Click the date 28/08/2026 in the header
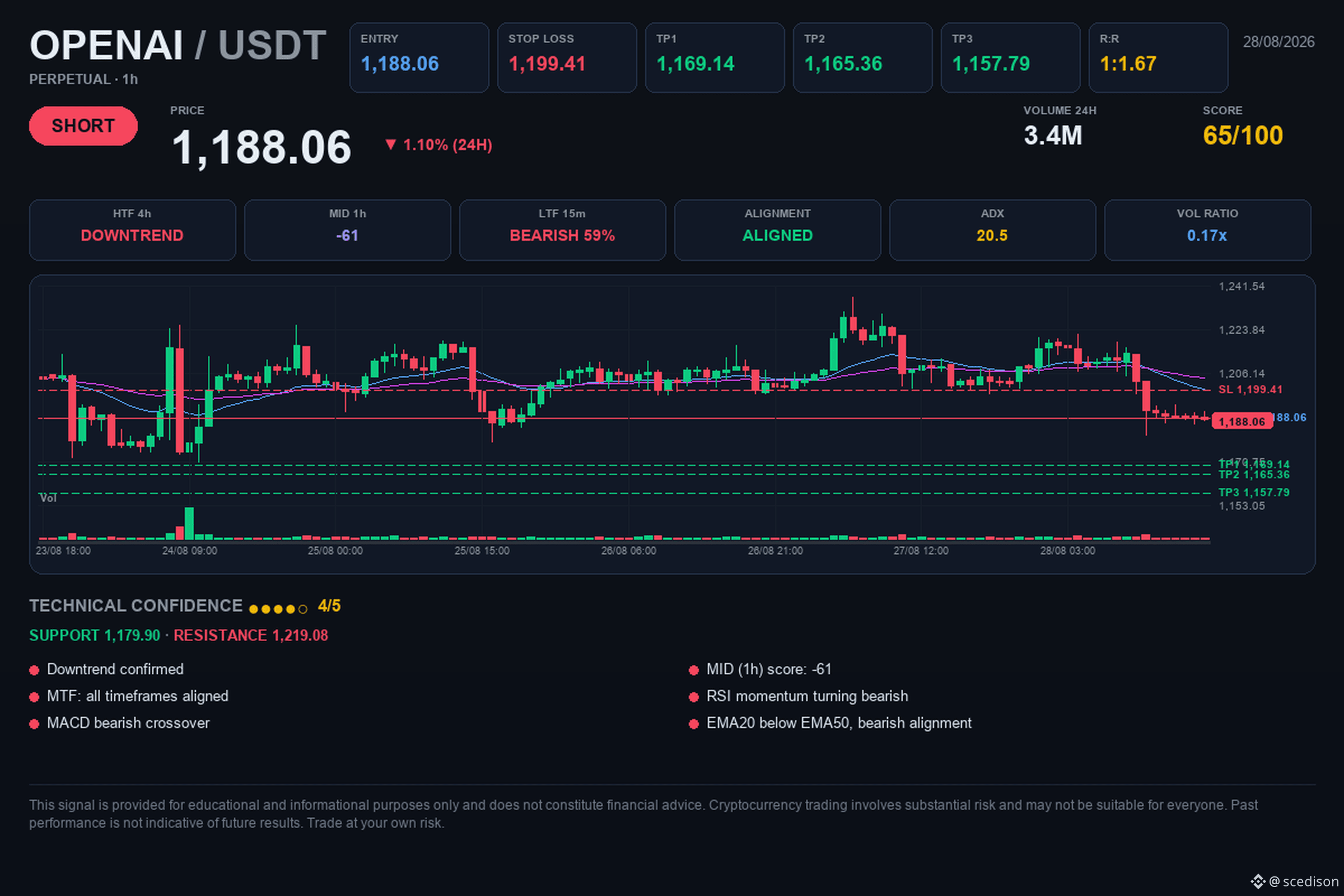The height and width of the screenshot is (896, 1344). point(1279,41)
